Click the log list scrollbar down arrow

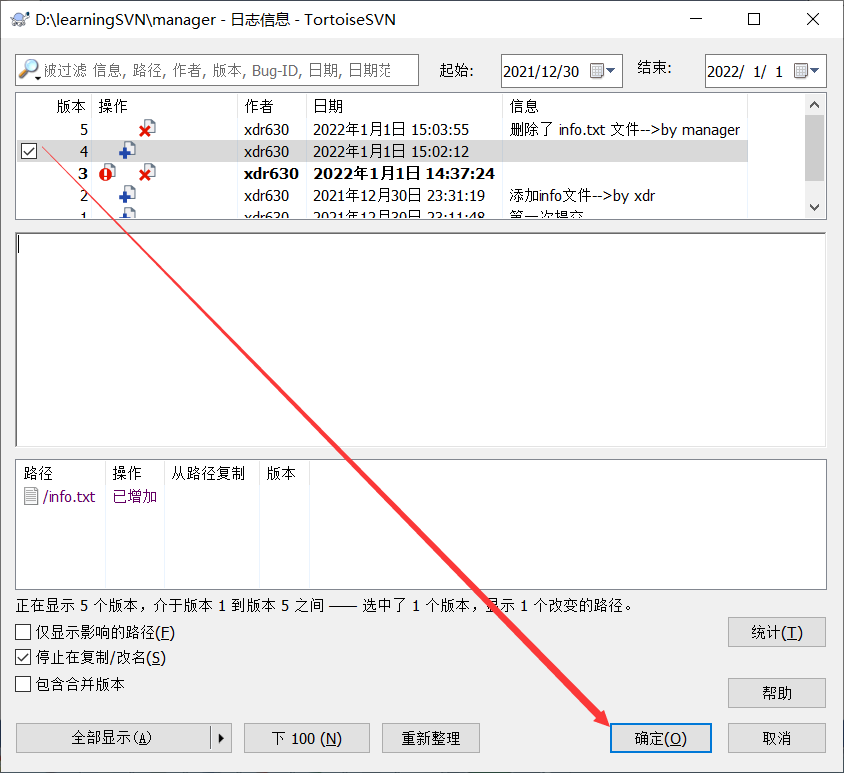pos(814,207)
